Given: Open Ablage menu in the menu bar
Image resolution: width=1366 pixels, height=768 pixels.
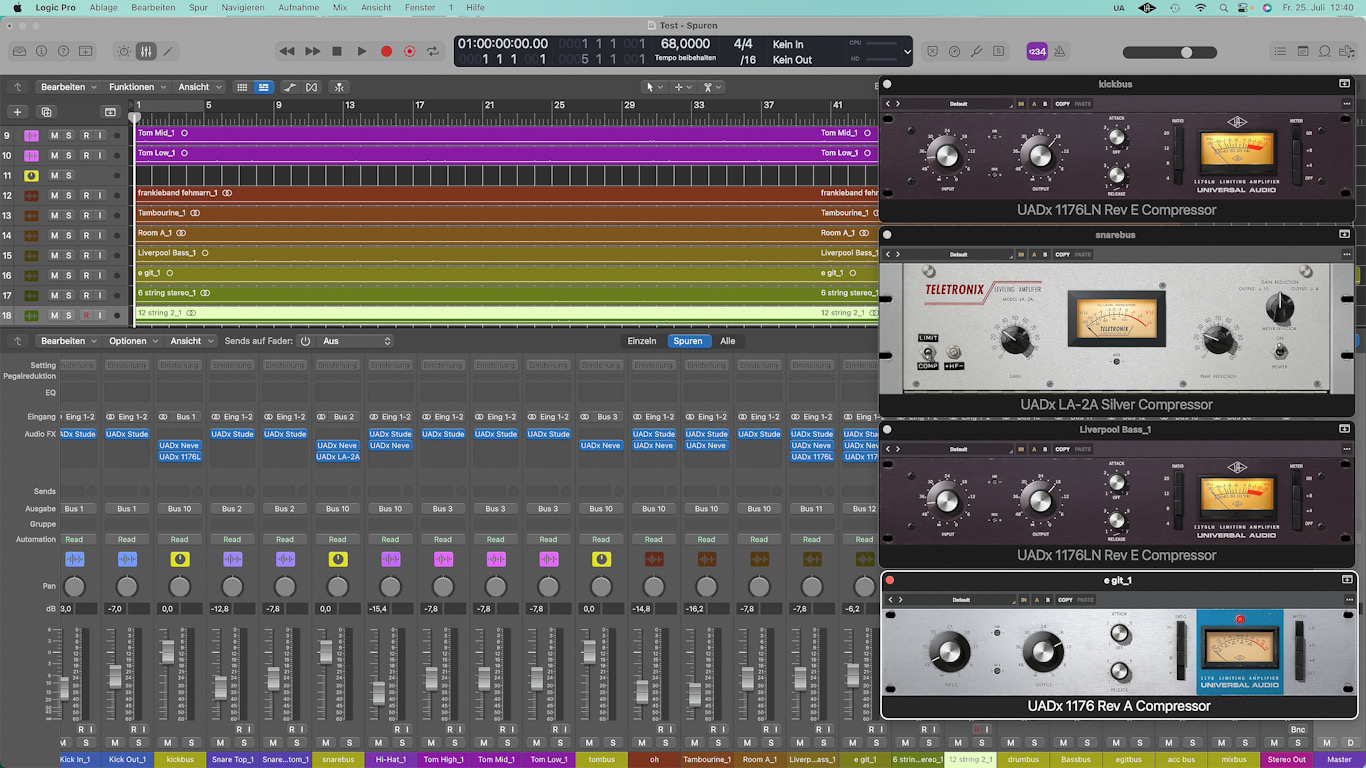Looking at the screenshot, I should 103,7.
